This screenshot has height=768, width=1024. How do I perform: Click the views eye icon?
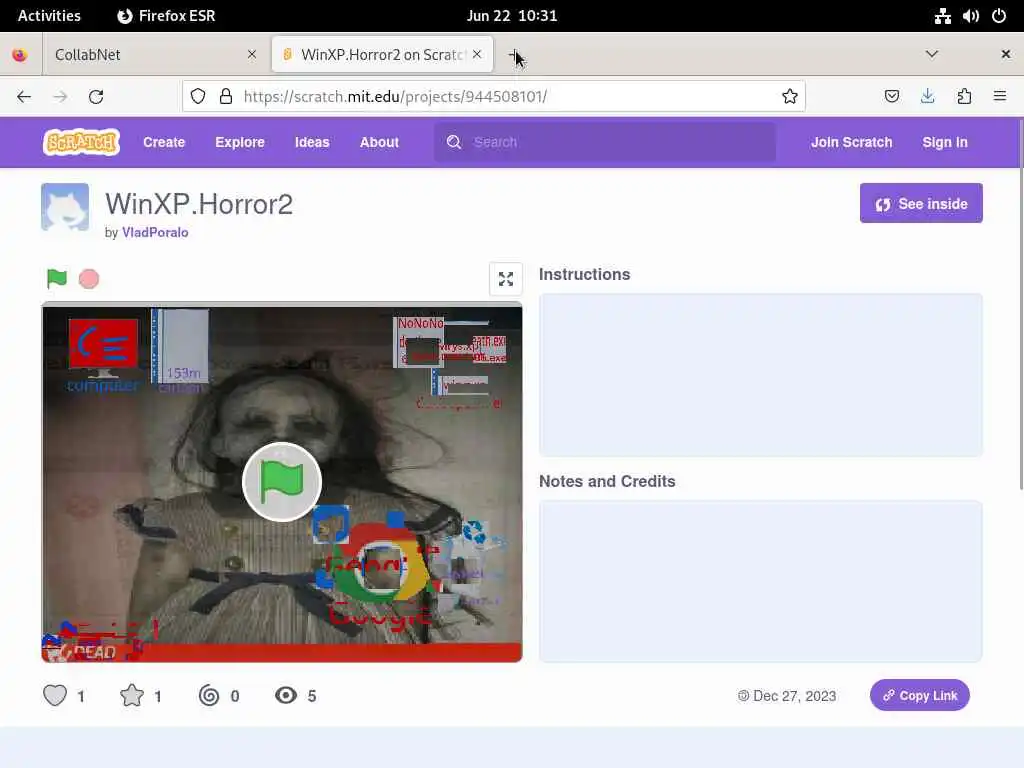tap(286, 695)
